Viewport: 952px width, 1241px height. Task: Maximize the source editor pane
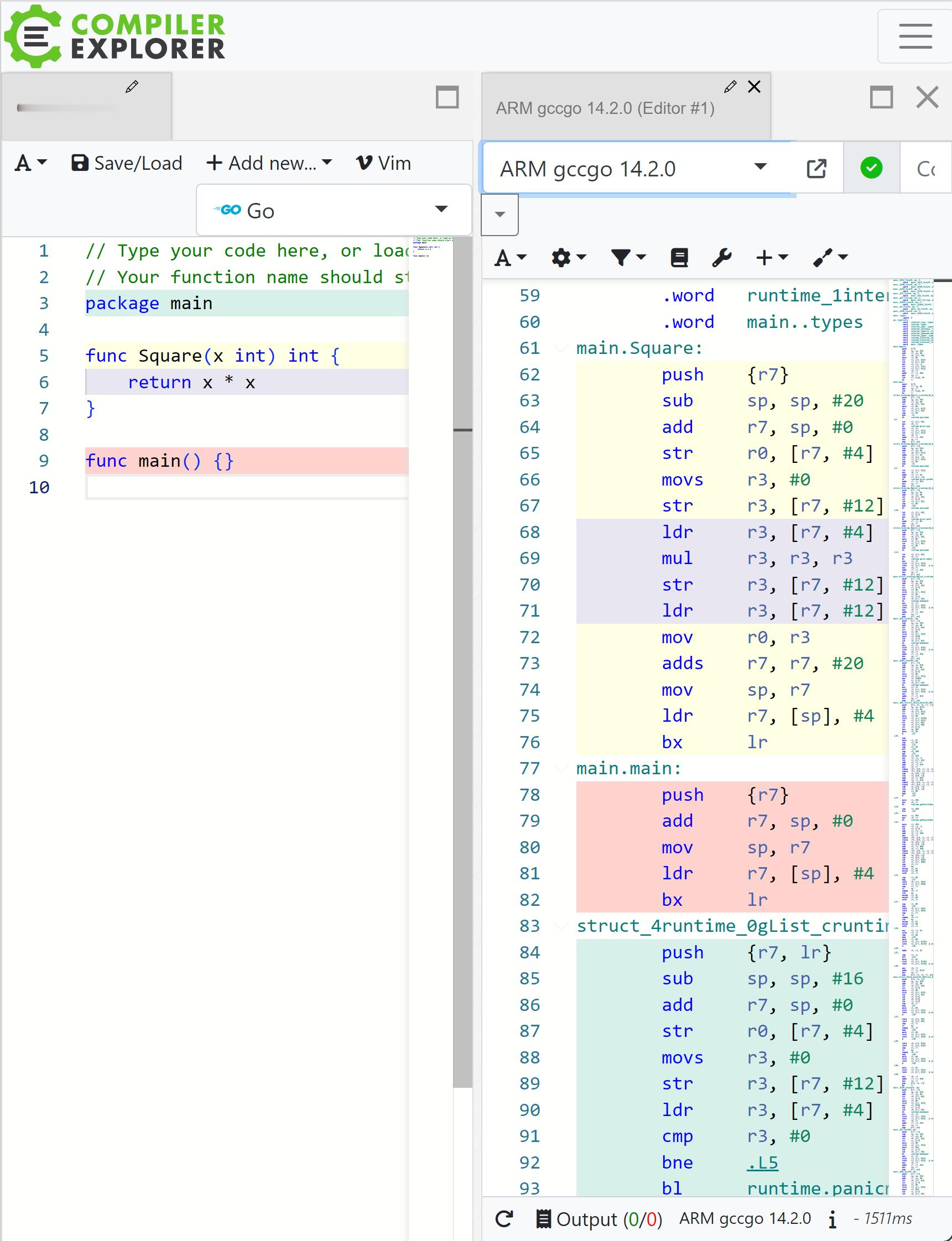click(x=447, y=97)
